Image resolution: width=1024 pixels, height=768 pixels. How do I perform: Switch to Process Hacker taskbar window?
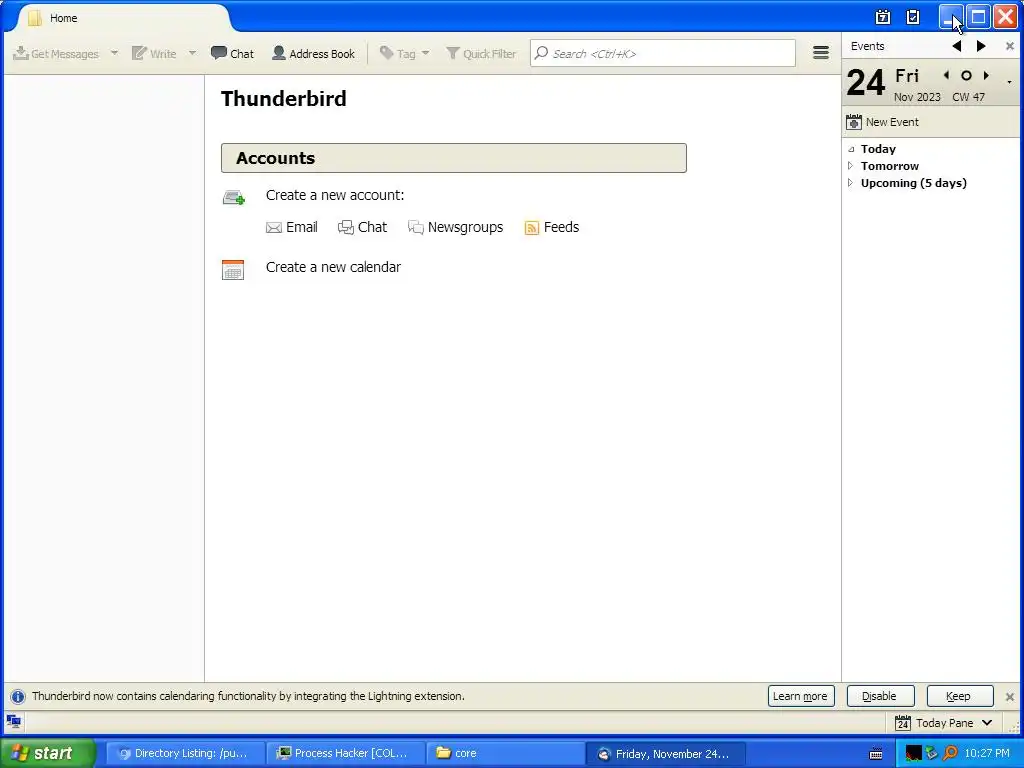[x=345, y=753]
